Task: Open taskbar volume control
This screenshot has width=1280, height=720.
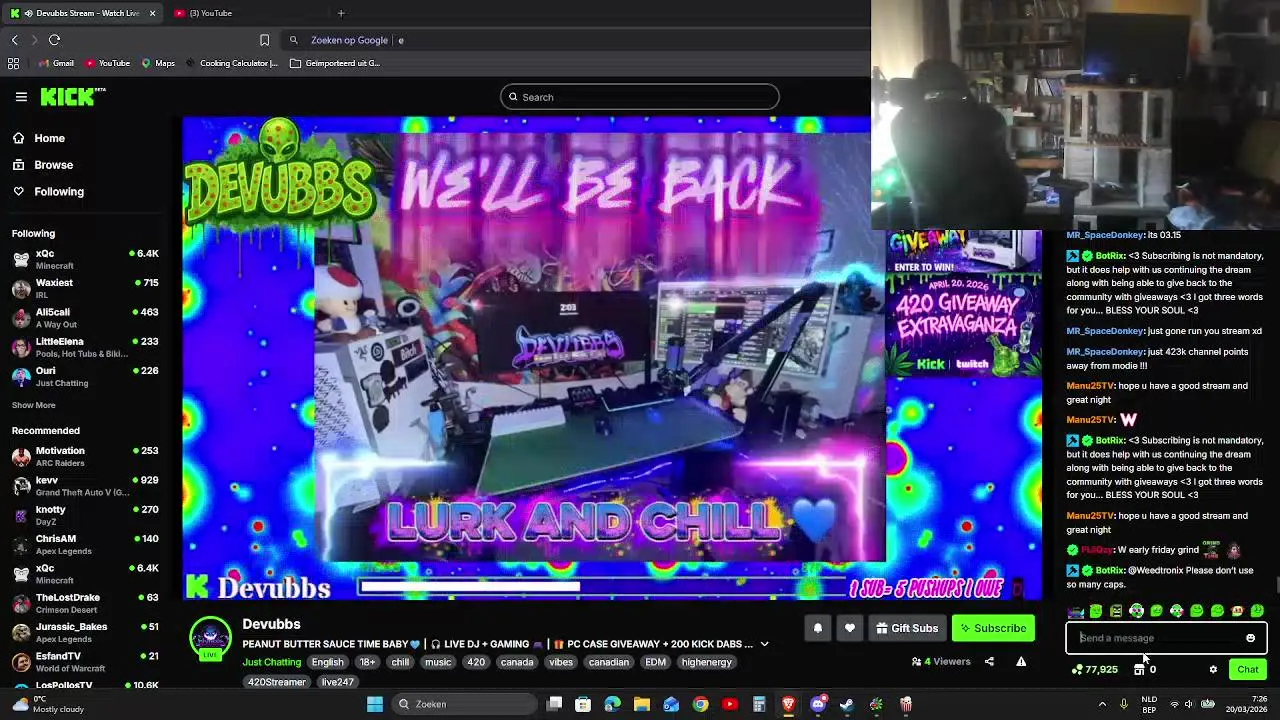Action: pos(1189,704)
